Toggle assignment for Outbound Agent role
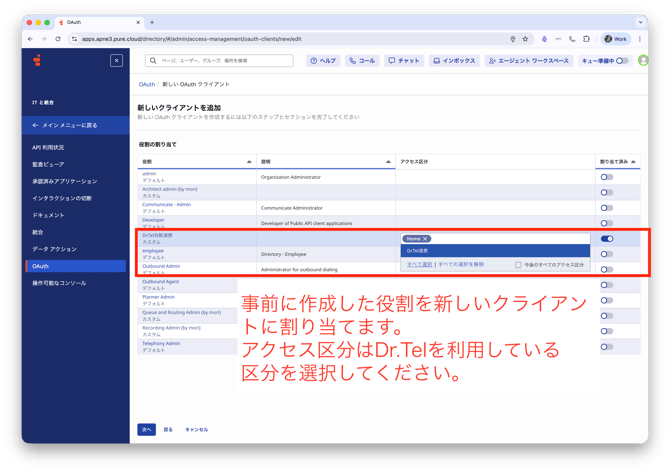 tap(607, 285)
